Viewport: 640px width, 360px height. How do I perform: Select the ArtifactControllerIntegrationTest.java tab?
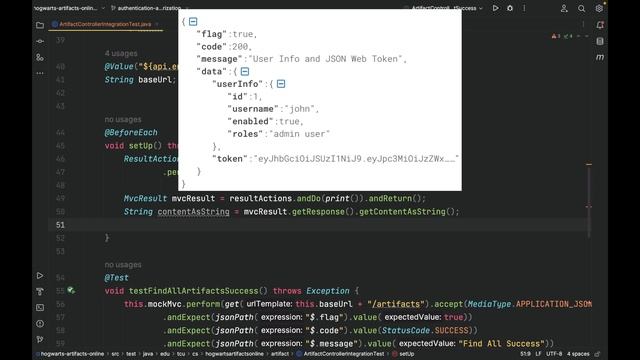pos(105,24)
